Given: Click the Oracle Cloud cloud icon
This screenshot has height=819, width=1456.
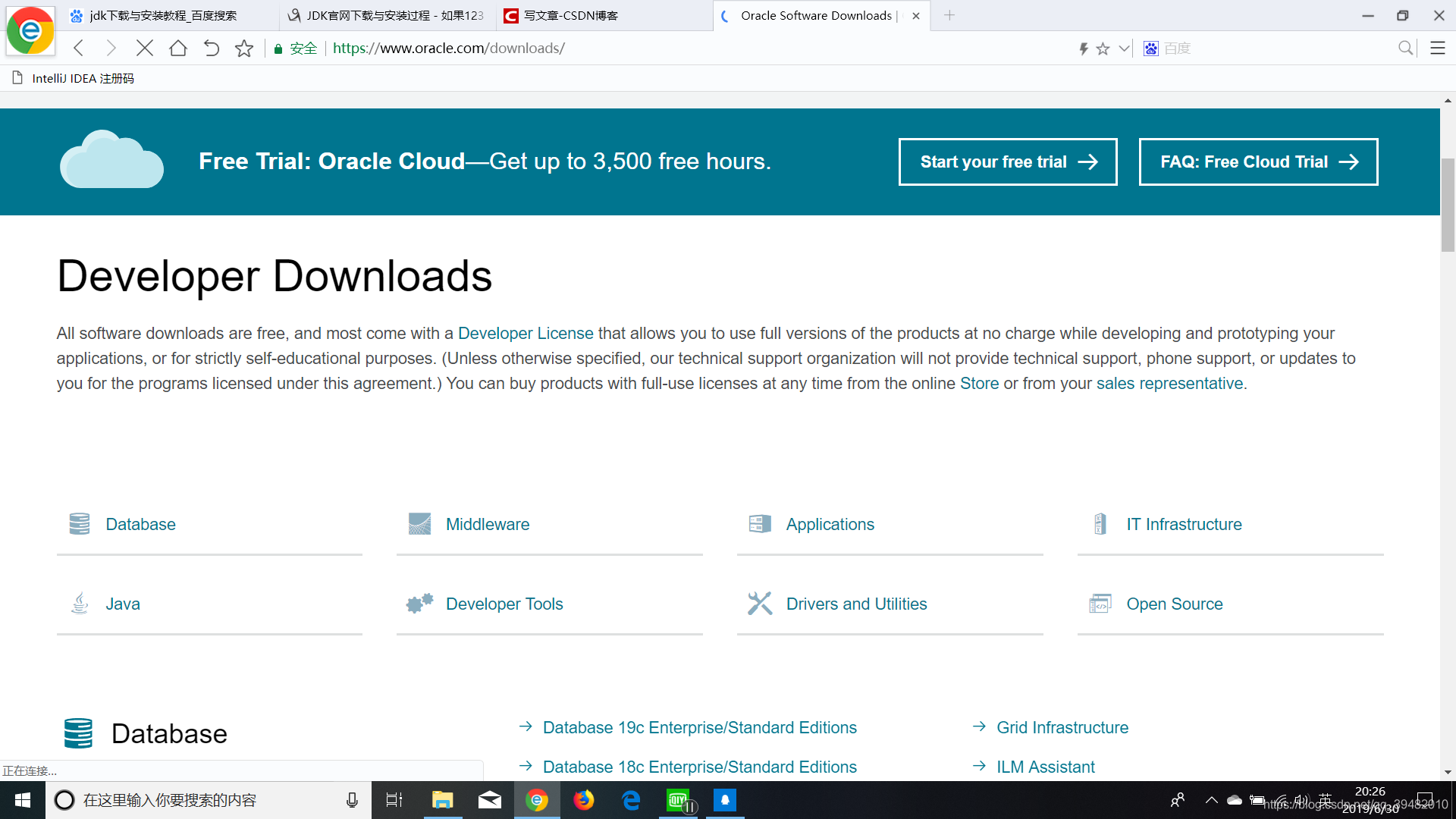Looking at the screenshot, I should (111, 160).
